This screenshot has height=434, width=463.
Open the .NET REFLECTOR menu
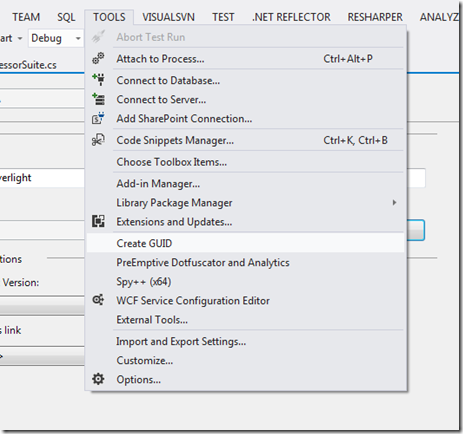coord(291,17)
